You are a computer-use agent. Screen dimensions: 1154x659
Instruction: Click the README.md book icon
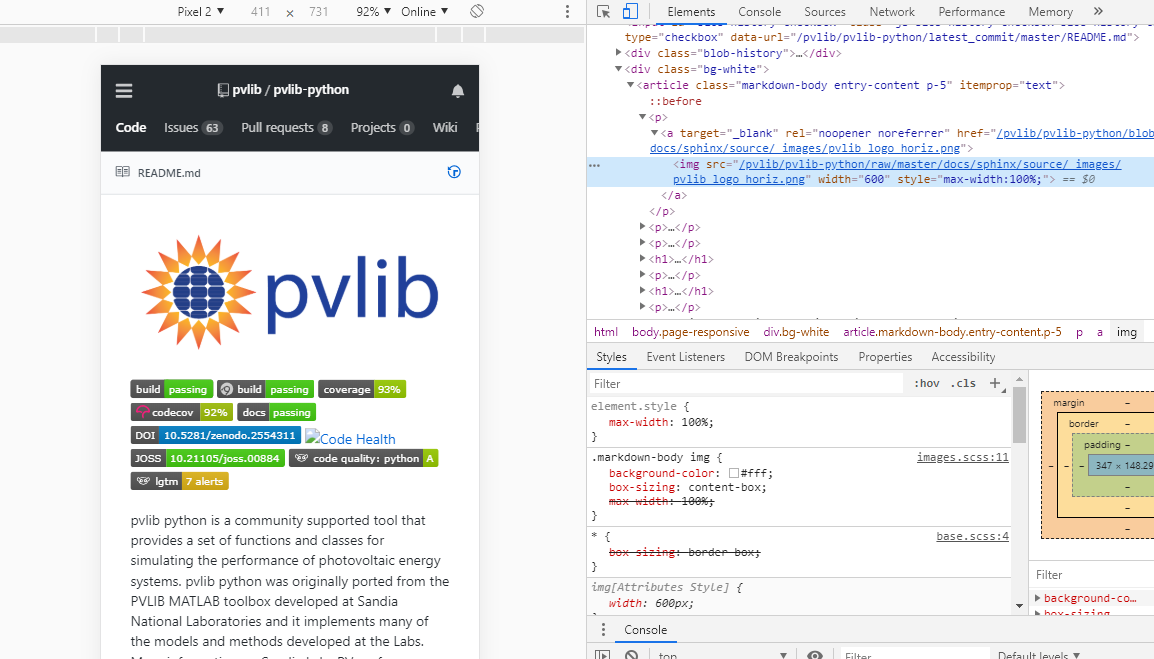pos(122,172)
